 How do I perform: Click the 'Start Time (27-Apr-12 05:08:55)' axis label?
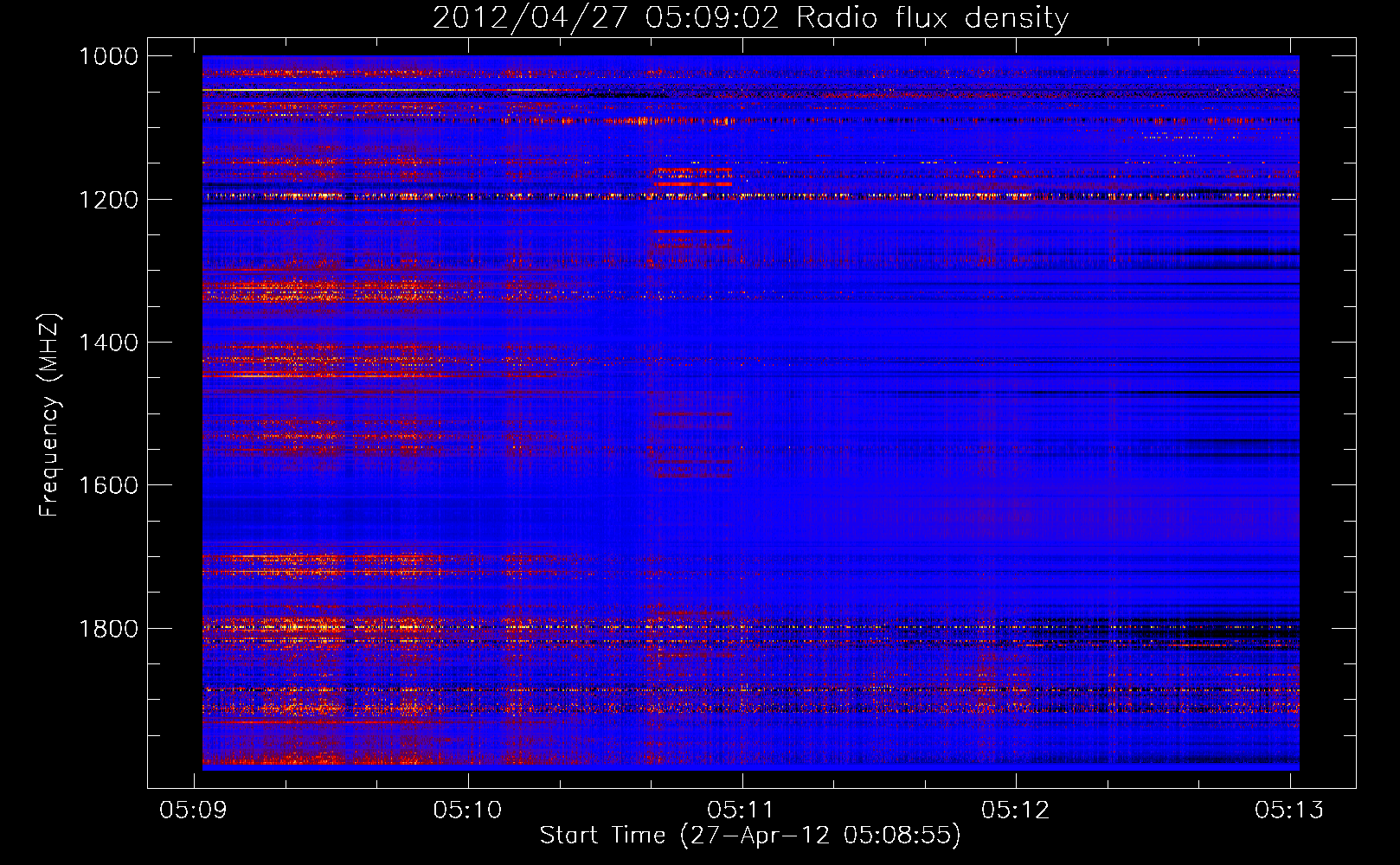(x=750, y=835)
